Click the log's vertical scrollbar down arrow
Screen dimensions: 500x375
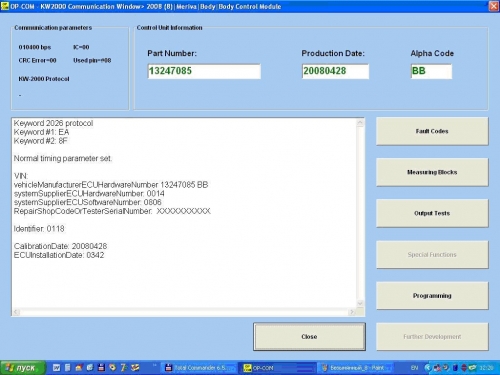coord(360,303)
